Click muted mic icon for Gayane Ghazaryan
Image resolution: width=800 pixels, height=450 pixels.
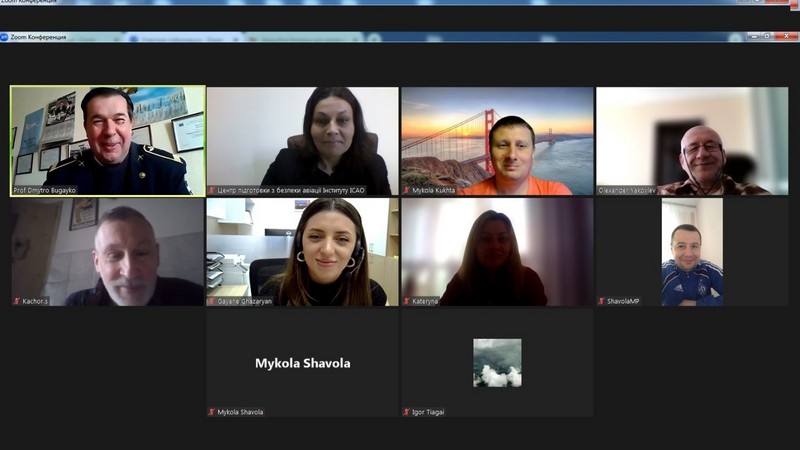click(x=212, y=301)
